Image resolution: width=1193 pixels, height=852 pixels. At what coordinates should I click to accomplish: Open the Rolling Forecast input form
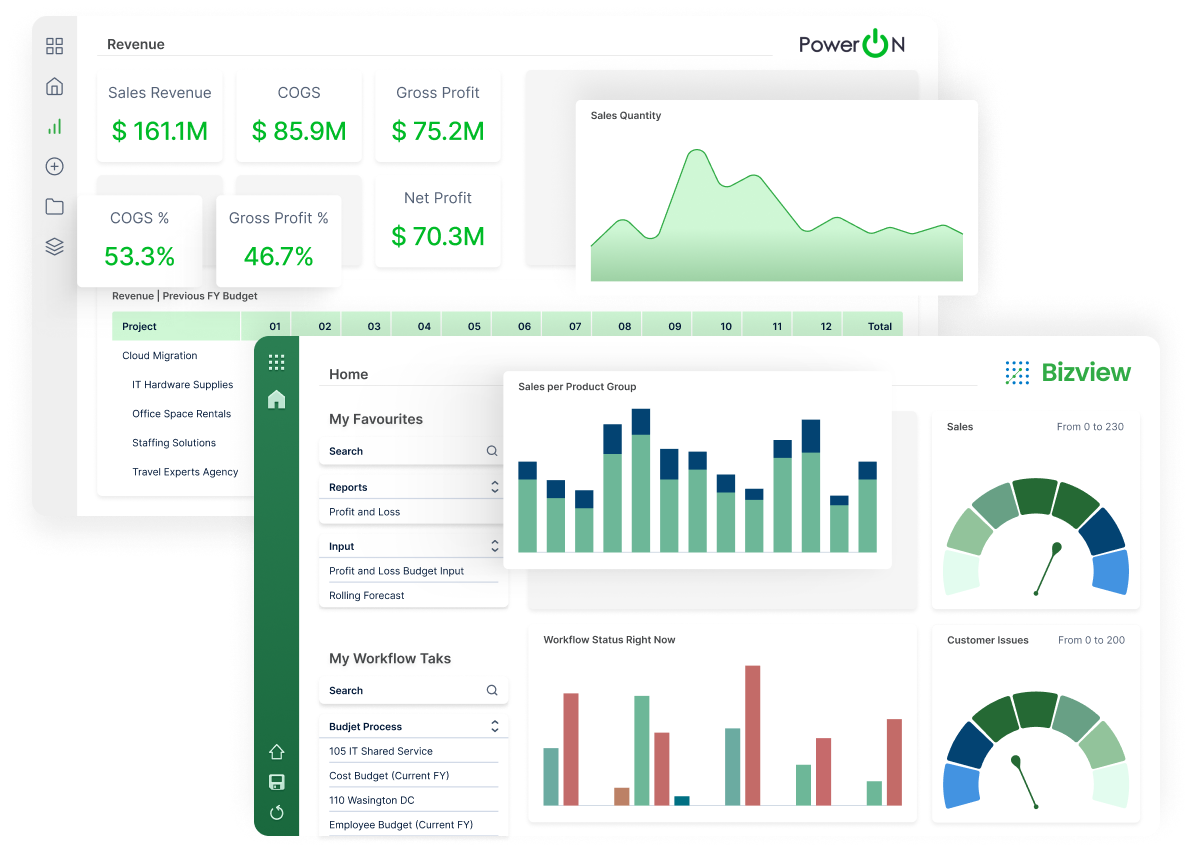click(366, 595)
